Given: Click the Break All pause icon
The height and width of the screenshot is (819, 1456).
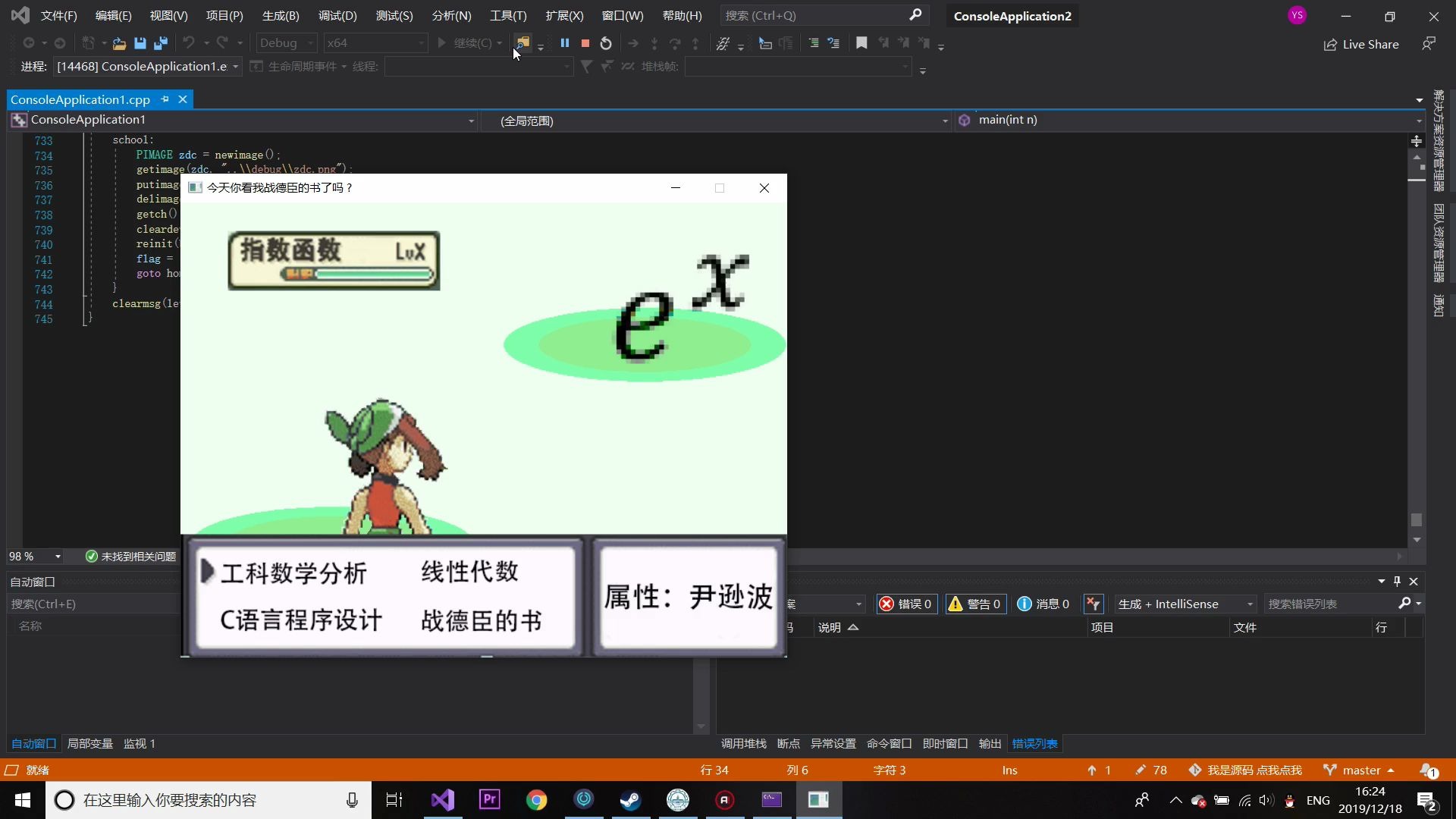Looking at the screenshot, I should pyautogui.click(x=565, y=43).
